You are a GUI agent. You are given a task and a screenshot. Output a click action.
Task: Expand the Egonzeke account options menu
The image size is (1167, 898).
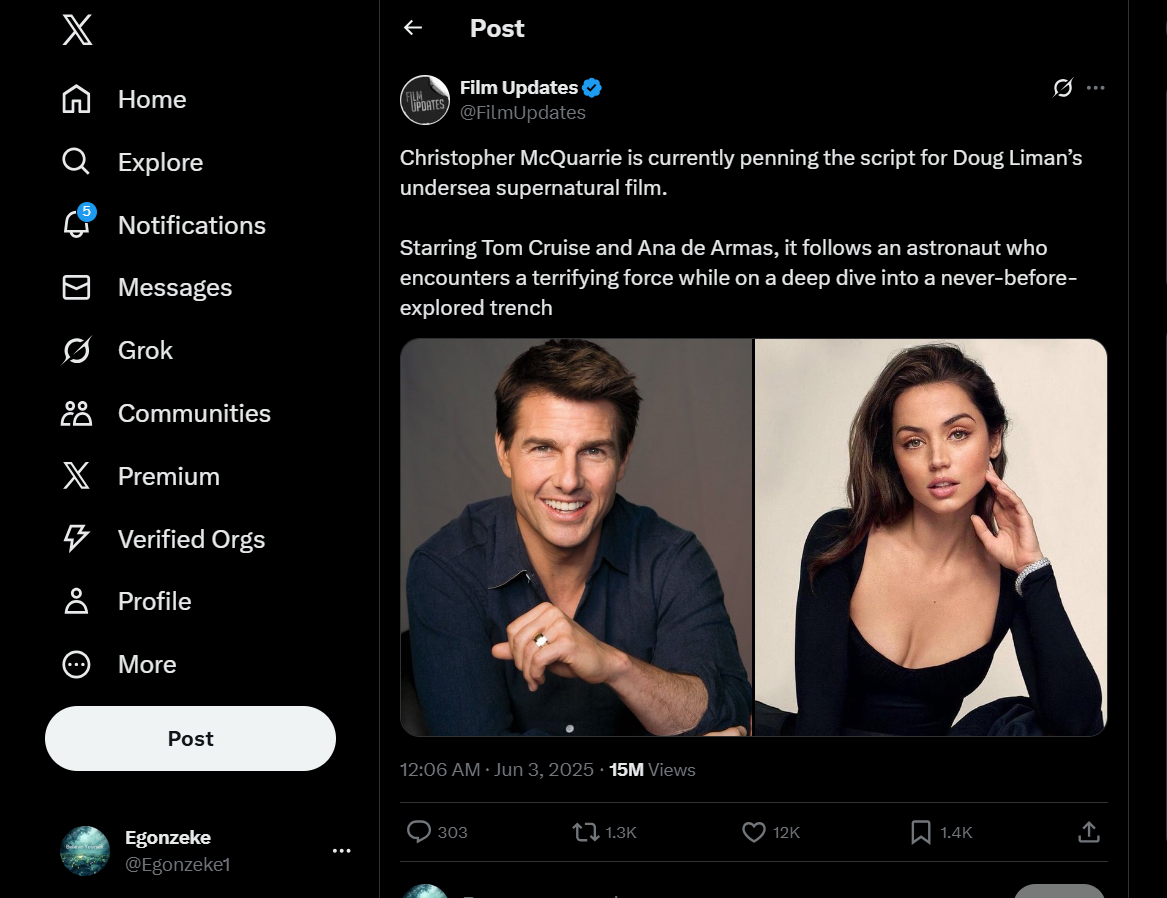point(342,851)
